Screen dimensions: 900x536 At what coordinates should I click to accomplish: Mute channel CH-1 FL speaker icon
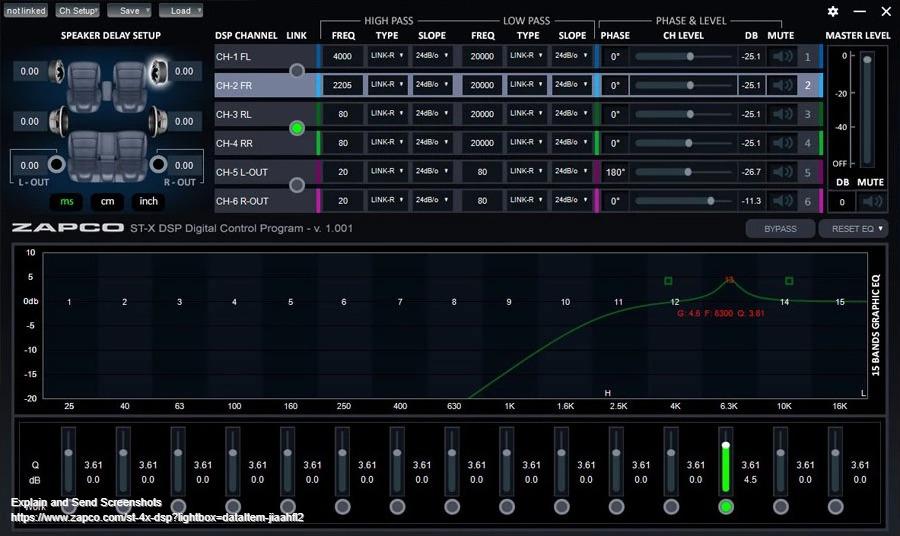click(782, 57)
